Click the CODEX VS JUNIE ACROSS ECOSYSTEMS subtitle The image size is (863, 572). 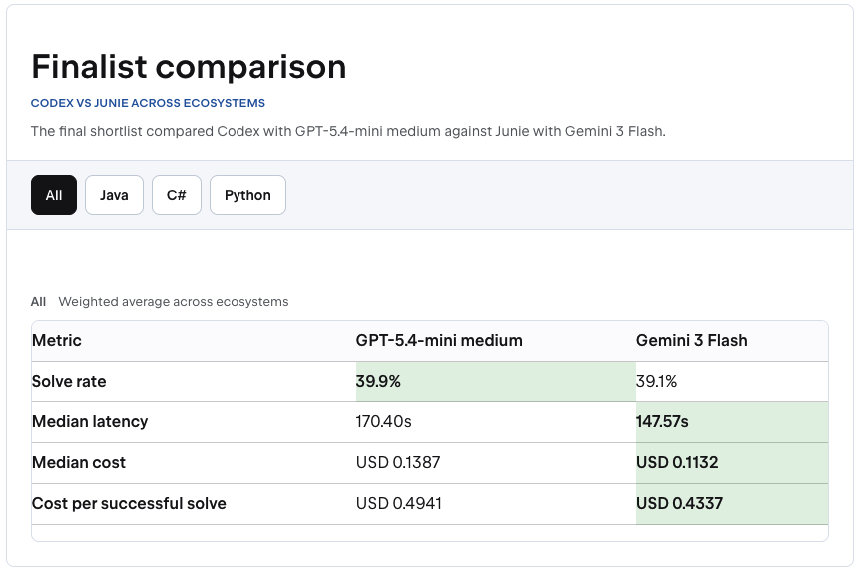coord(148,103)
